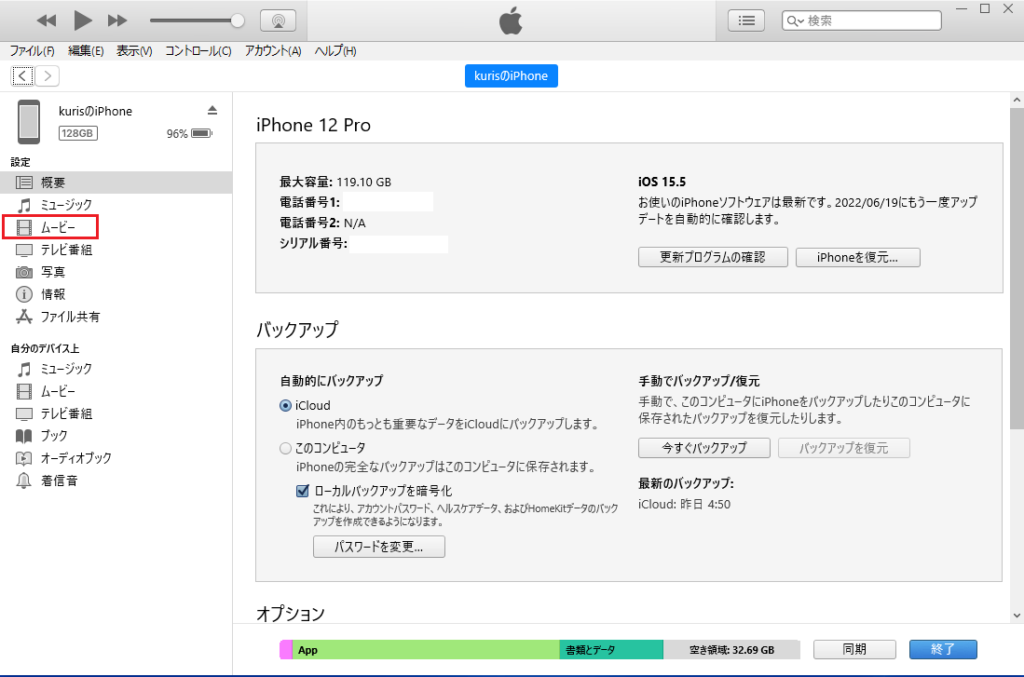Go back with the left chevron button

point(22,76)
